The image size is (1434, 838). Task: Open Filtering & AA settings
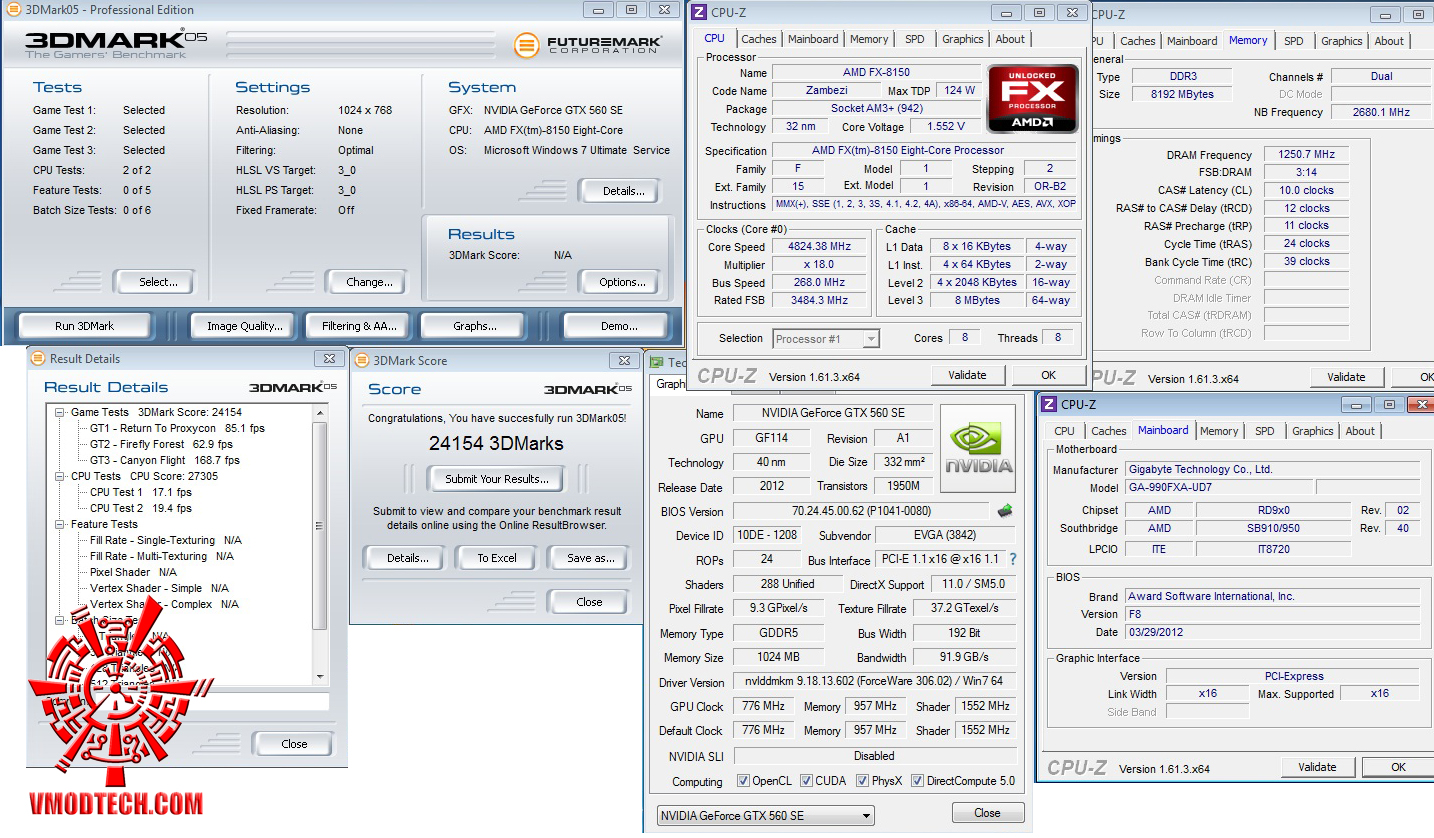point(359,326)
